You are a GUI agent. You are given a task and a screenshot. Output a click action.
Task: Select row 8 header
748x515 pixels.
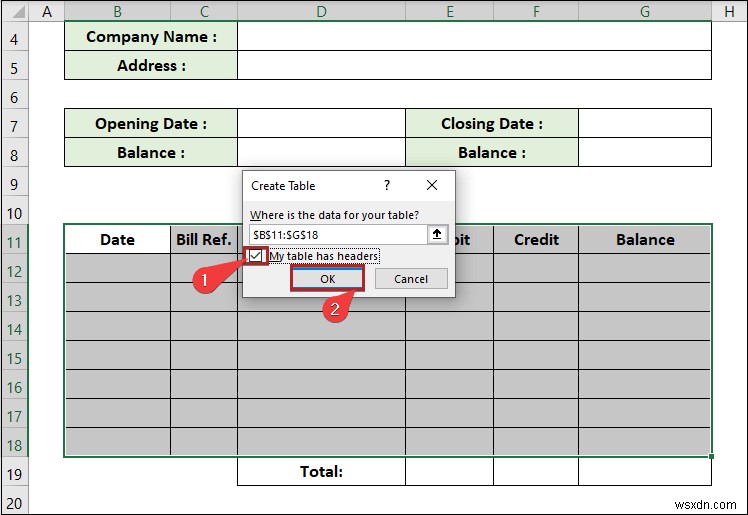point(14,155)
